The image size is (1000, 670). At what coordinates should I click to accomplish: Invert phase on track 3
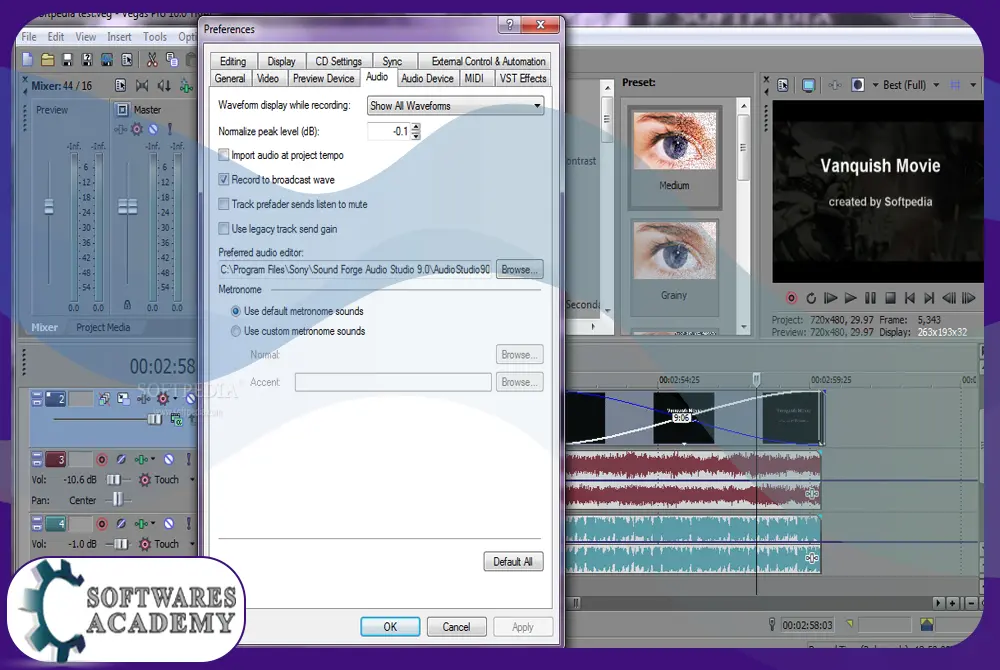coord(121,459)
